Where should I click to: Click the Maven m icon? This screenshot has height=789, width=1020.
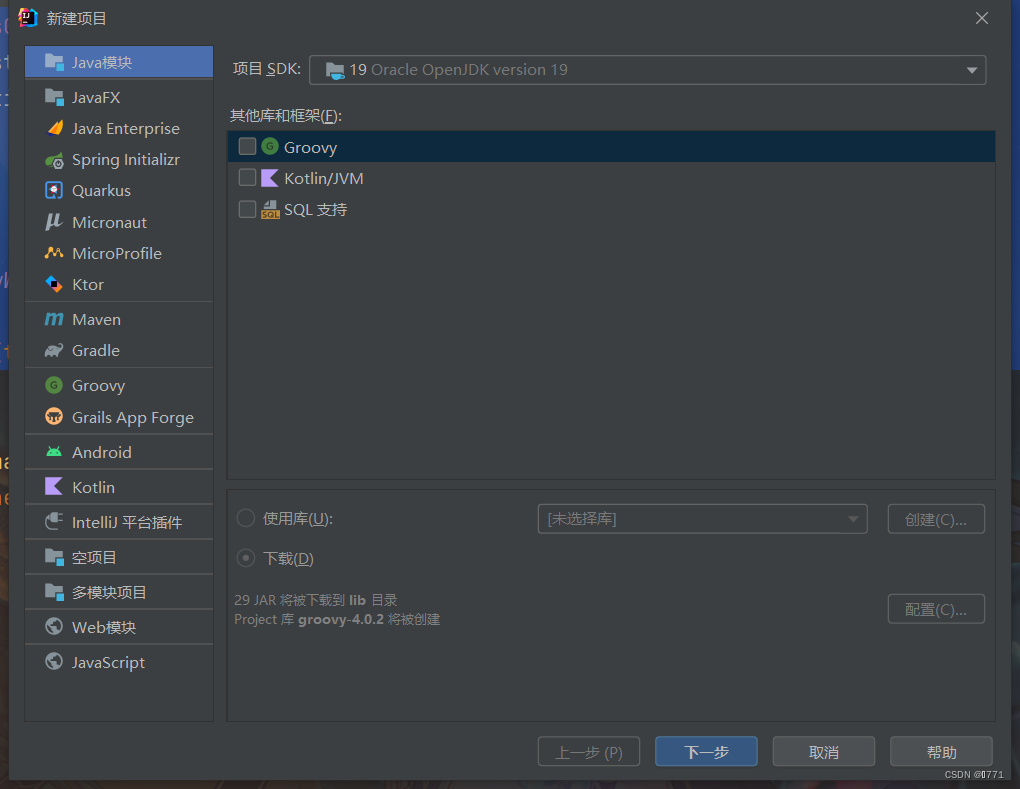click(x=54, y=319)
